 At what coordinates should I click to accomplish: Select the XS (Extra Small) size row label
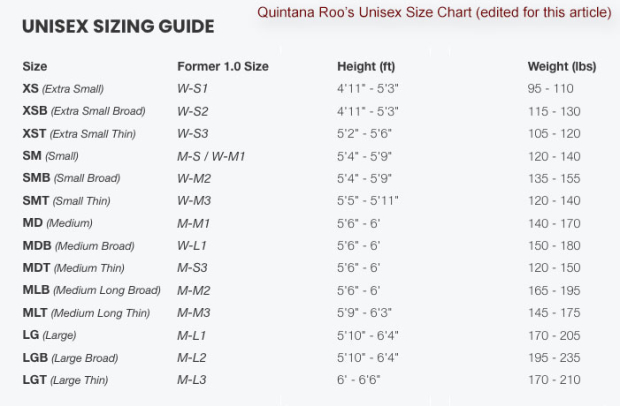point(63,89)
